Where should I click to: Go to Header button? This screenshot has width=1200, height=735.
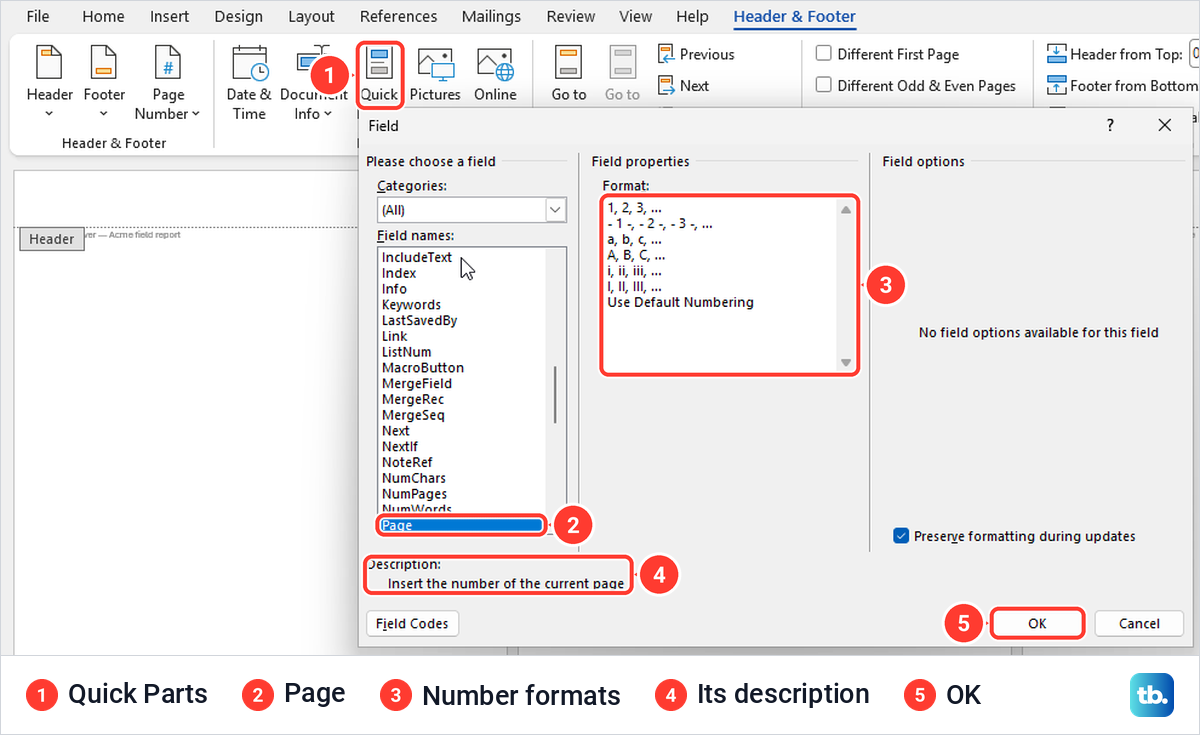(x=569, y=75)
